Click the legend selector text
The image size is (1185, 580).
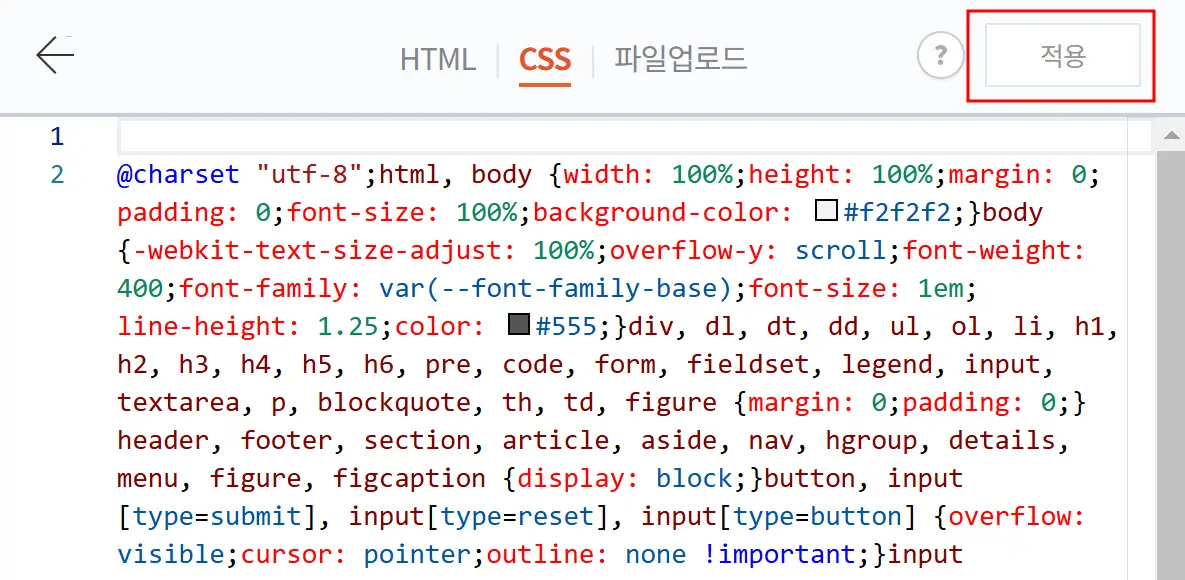click(x=887, y=364)
